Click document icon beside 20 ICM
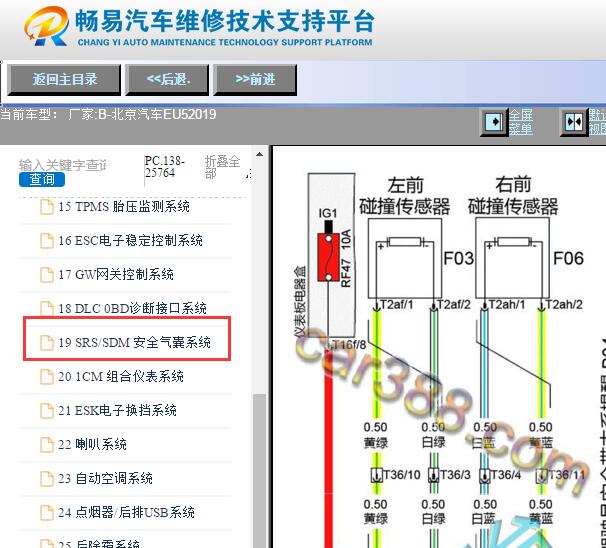Image resolution: width=606 pixels, height=548 pixels. (x=47, y=377)
